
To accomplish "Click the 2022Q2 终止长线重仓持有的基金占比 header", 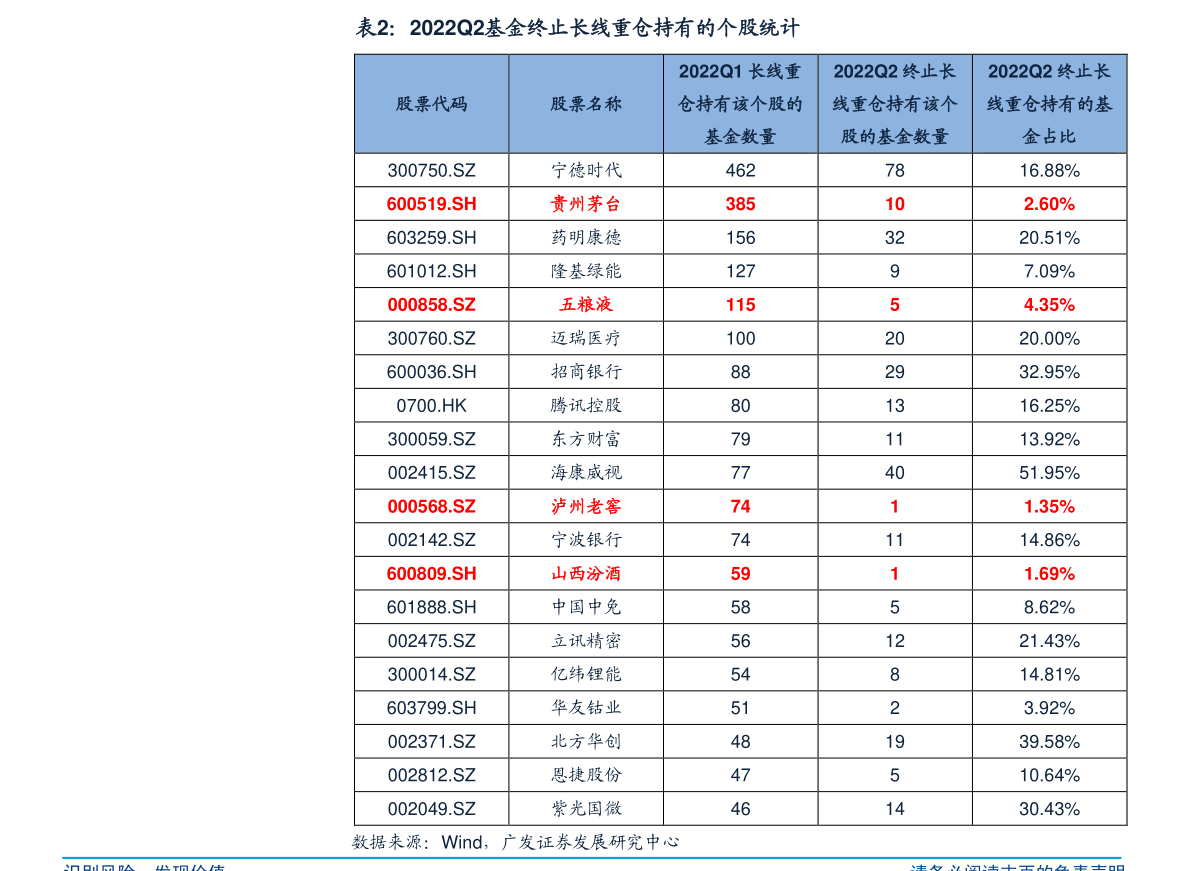I will click(x=1050, y=104).
